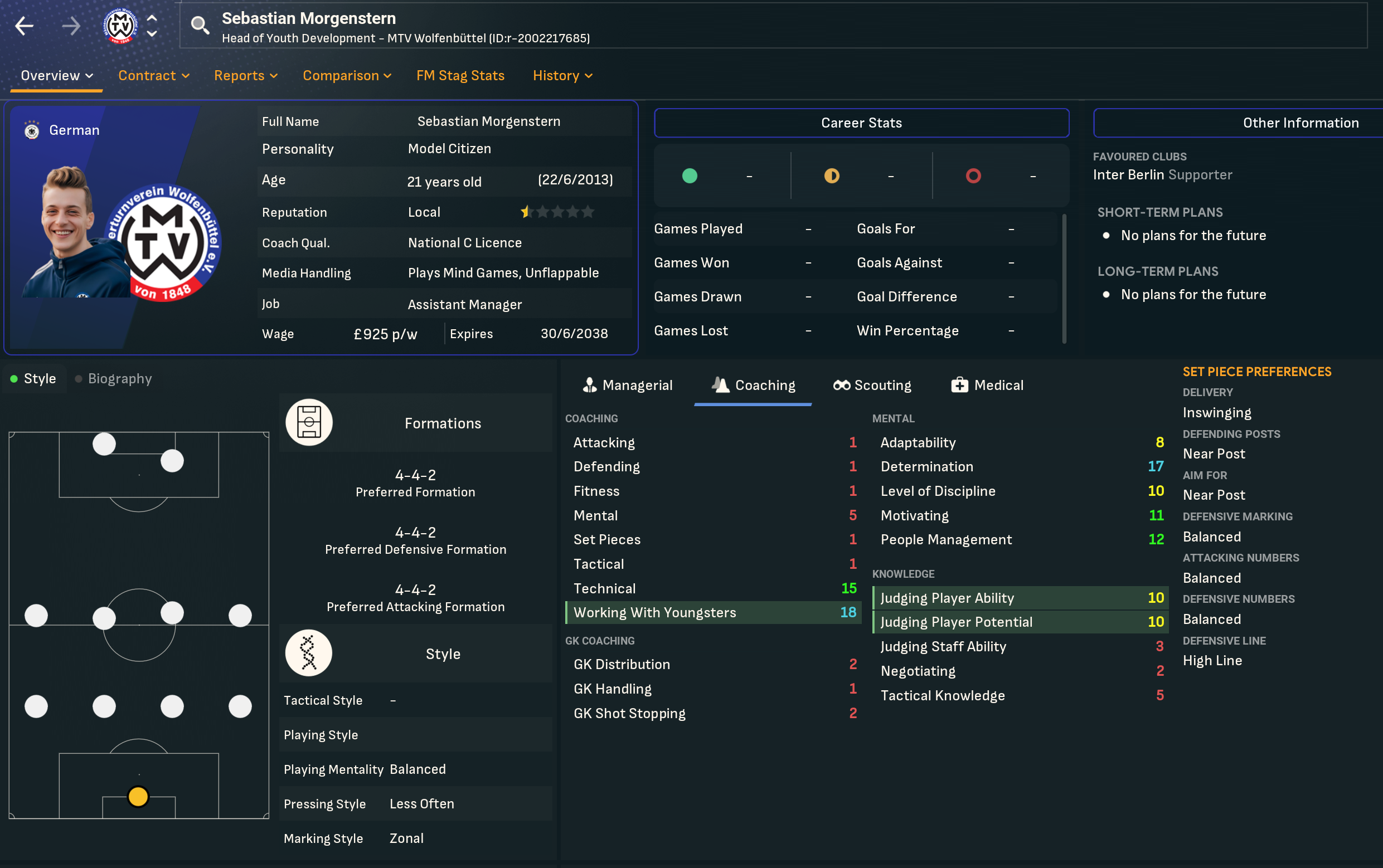
Task: Click the green games won indicator
Action: [x=689, y=175]
